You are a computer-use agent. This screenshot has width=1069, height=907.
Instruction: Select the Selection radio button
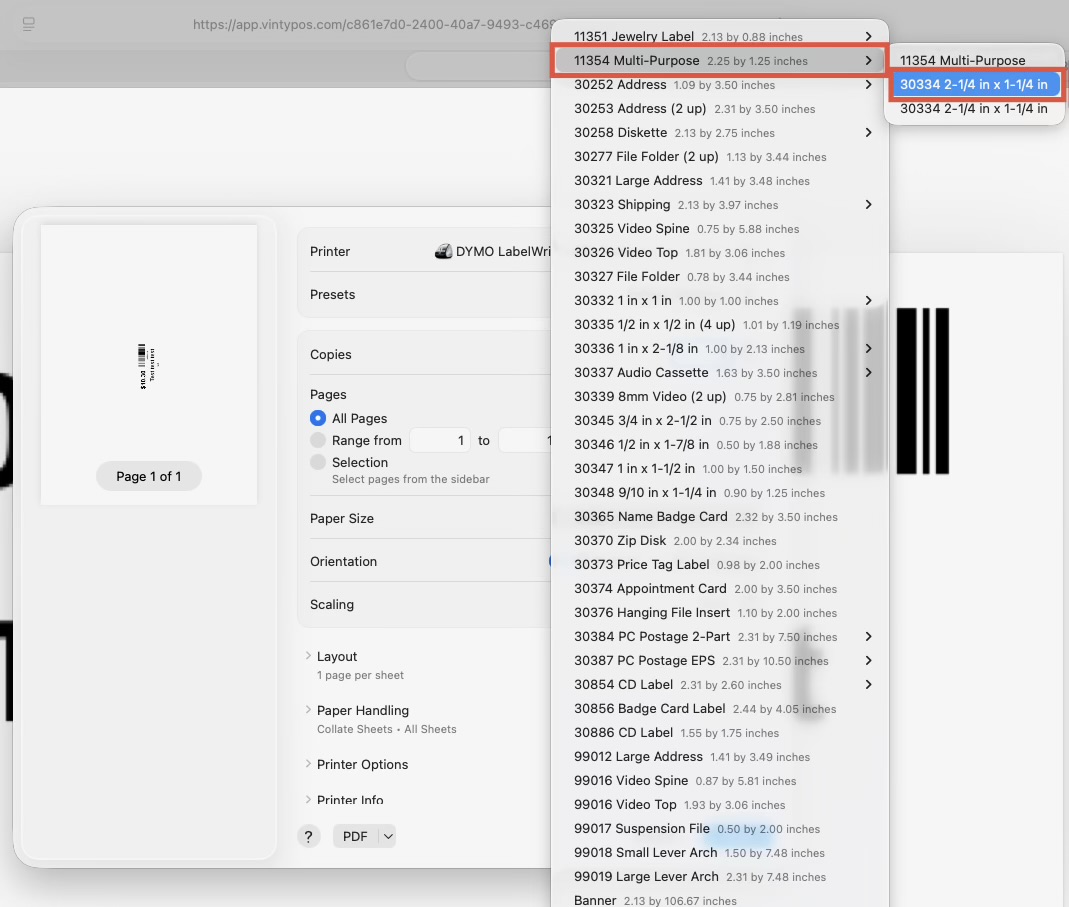tap(318, 462)
